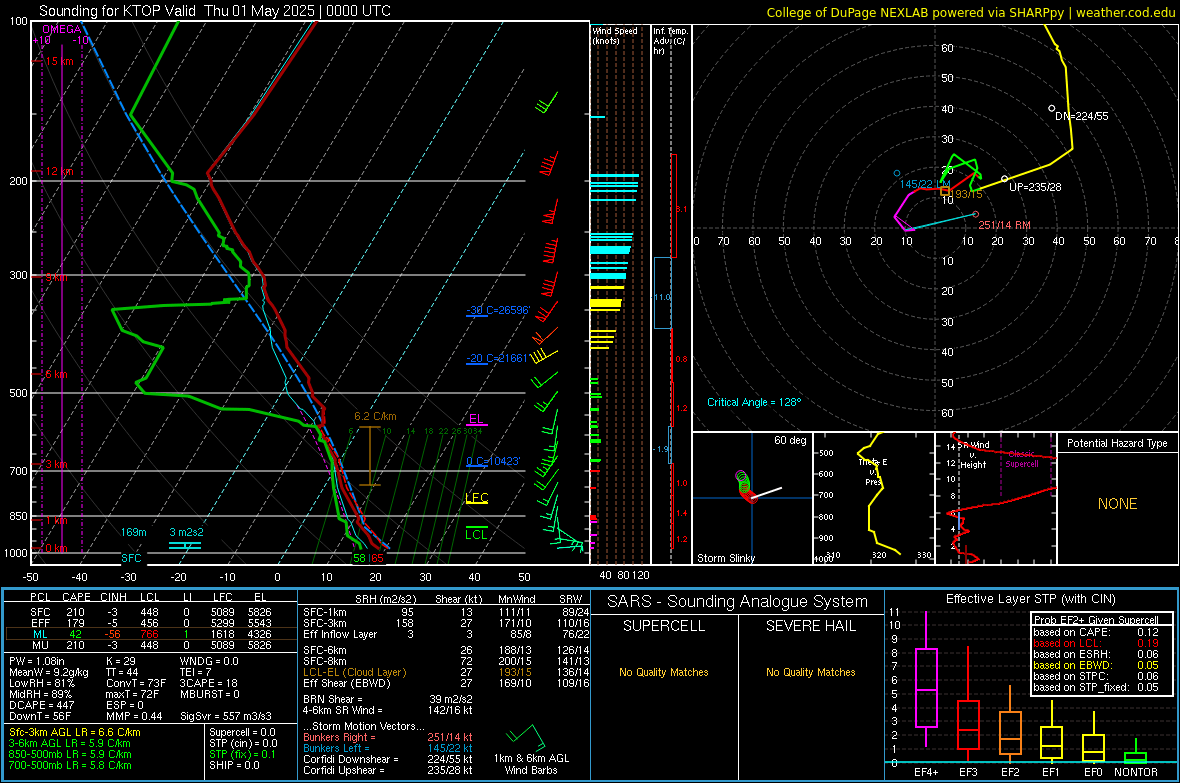Click the "Prob EF2+ Given Supercell" heading
Image resolution: width=1180 pixels, height=783 pixels.
(x=1096, y=620)
